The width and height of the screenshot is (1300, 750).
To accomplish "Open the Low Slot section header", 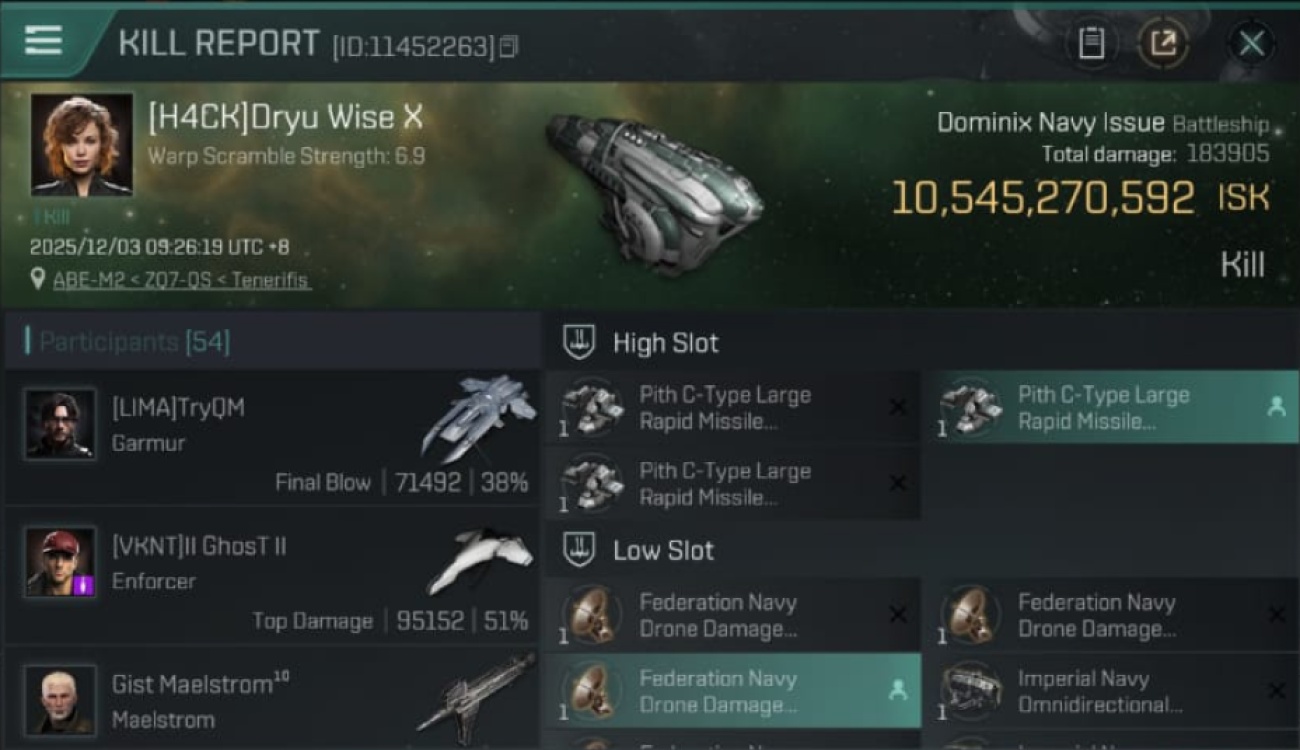I will [663, 550].
